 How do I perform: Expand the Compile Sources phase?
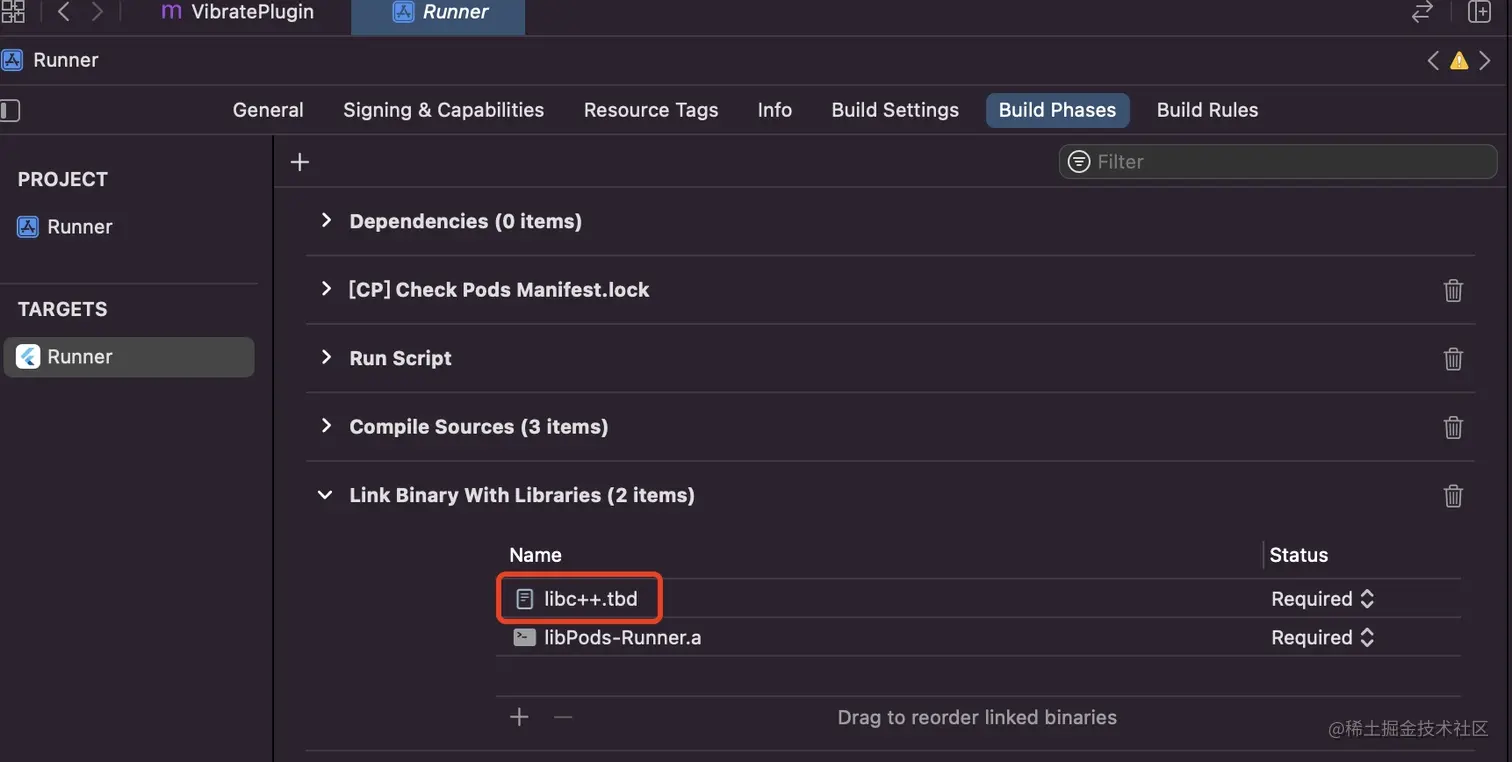coord(326,426)
